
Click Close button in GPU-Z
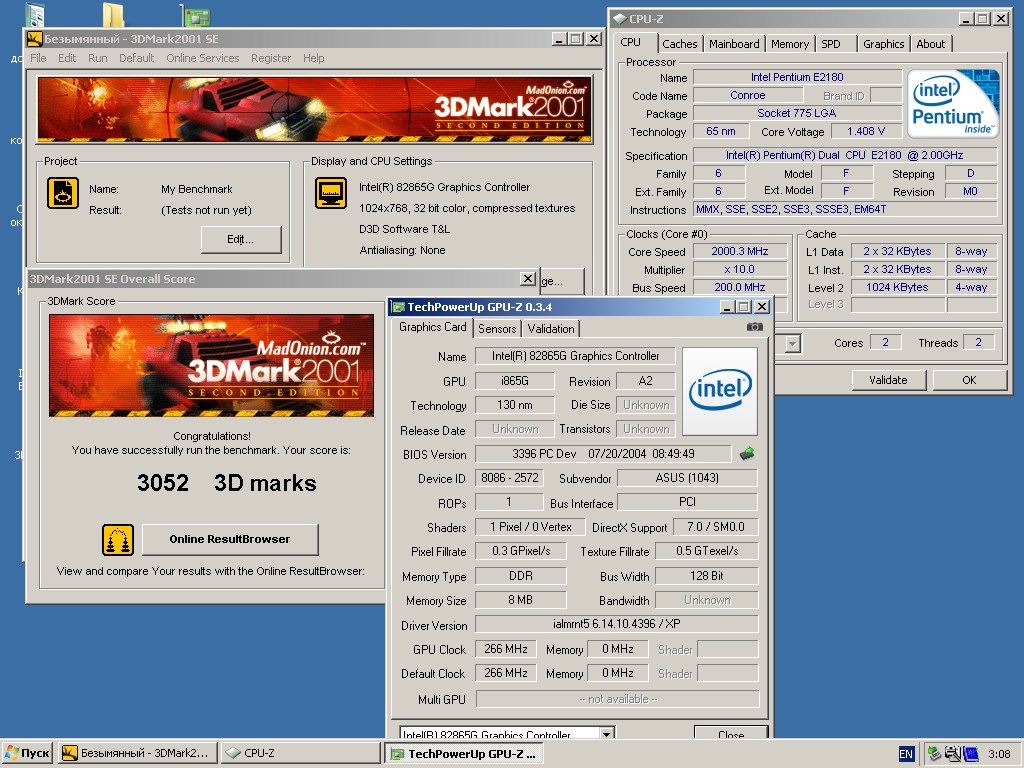point(731,733)
